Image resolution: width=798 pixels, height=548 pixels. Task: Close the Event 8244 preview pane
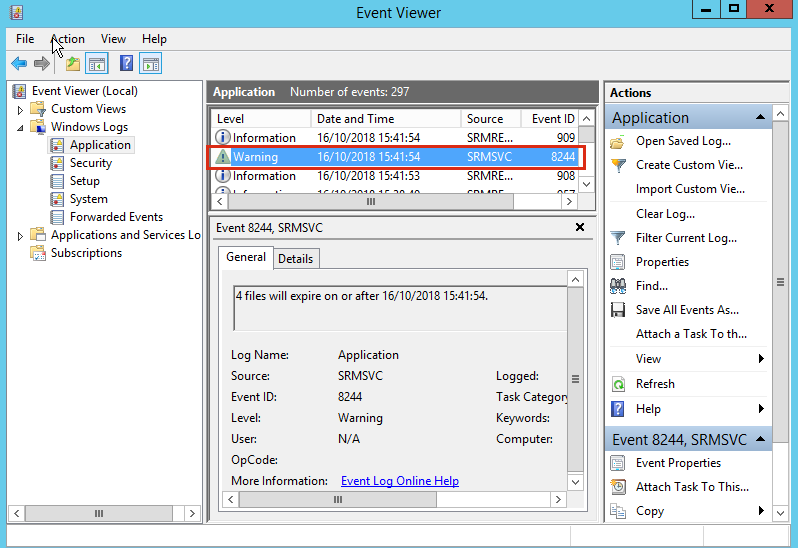tap(580, 227)
